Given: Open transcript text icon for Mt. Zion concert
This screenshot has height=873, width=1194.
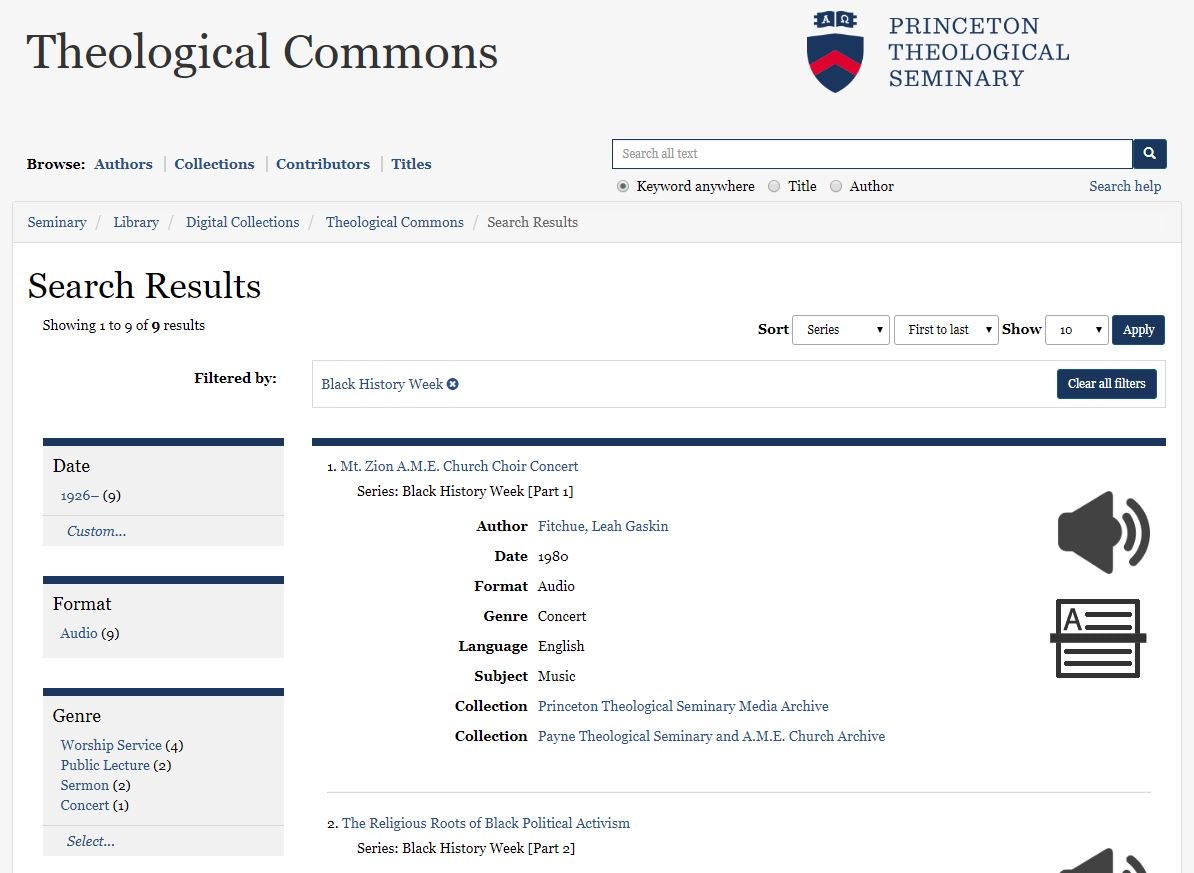Looking at the screenshot, I should 1098,638.
